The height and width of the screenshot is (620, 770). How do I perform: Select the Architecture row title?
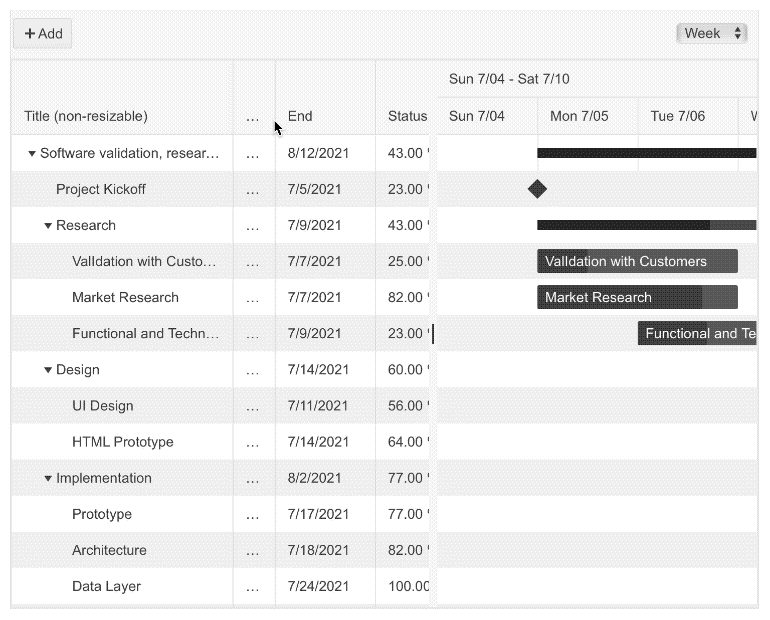[109, 550]
